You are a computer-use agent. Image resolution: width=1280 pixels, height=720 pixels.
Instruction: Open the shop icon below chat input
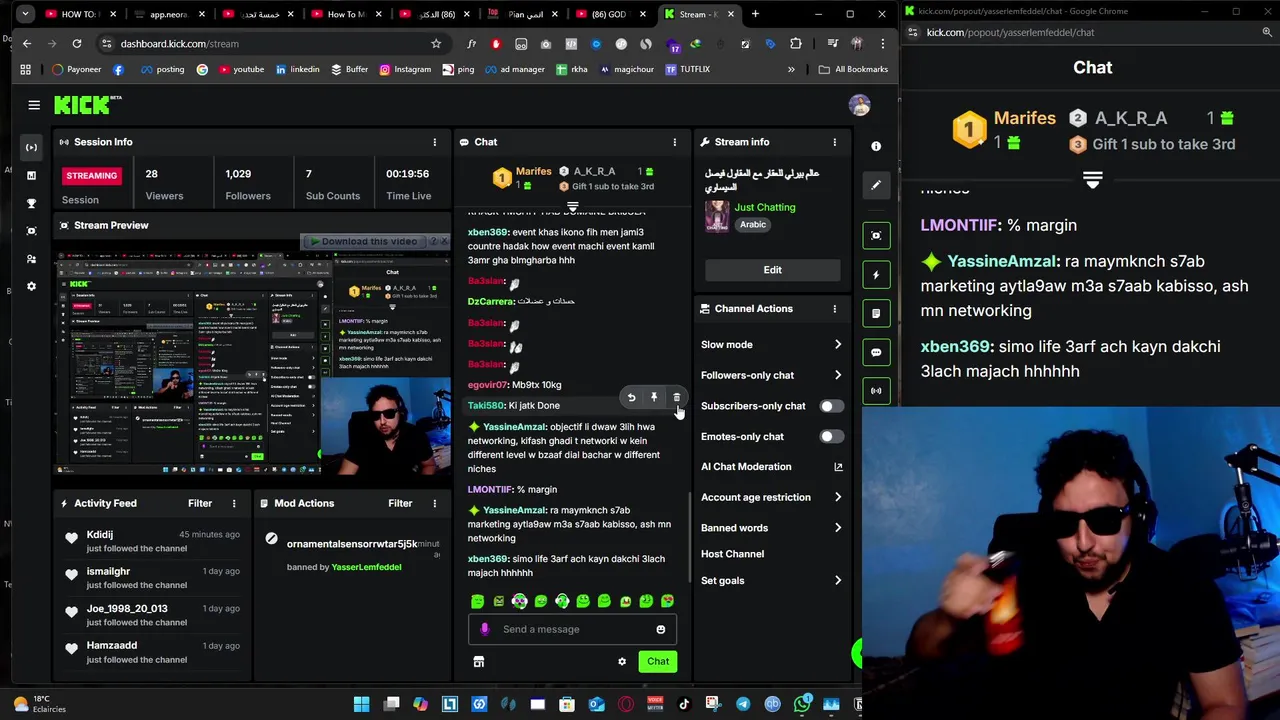[478, 661]
